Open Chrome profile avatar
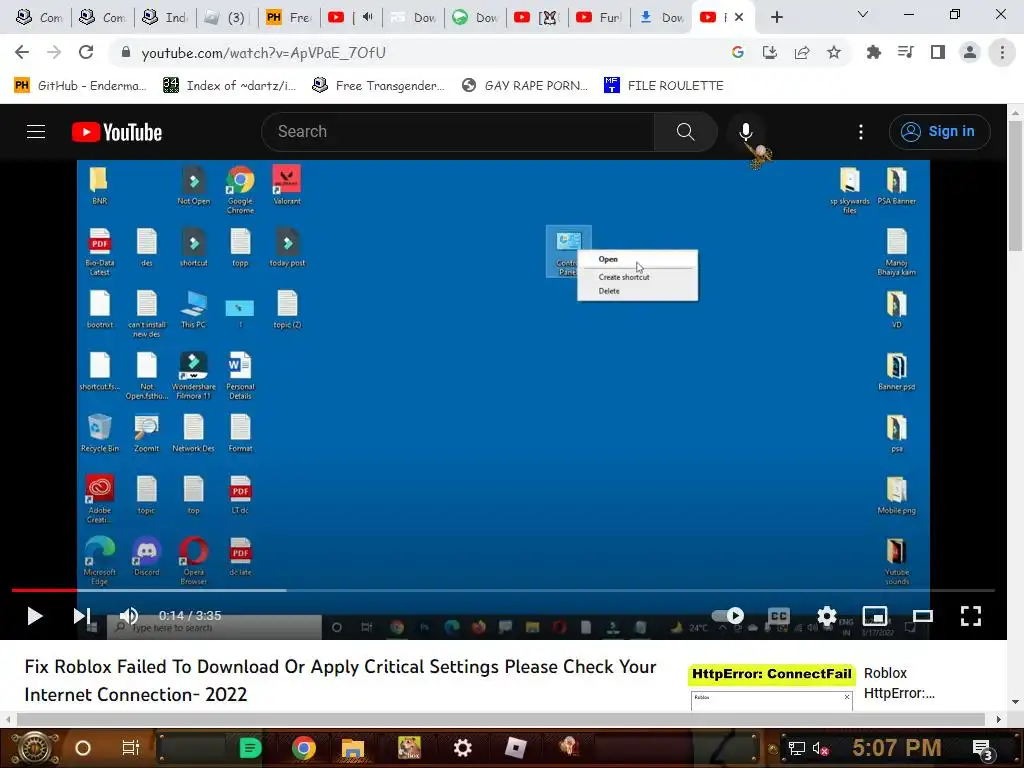Screen dimensions: 1024x768 point(969,52)
